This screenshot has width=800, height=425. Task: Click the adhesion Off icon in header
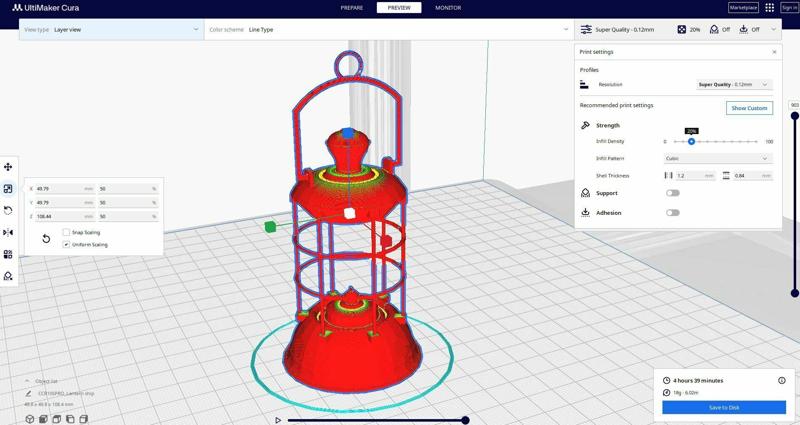tap(744, 30)
